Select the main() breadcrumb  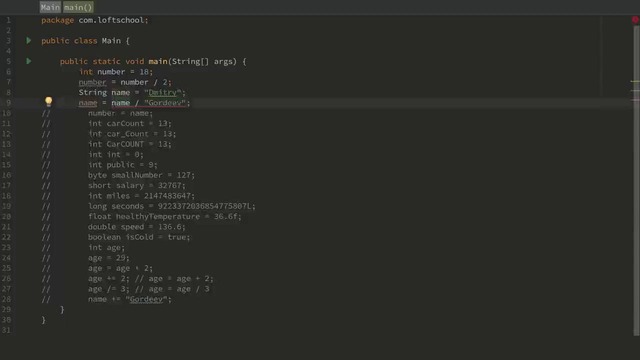pyautogui.click(x=78, y=7)
